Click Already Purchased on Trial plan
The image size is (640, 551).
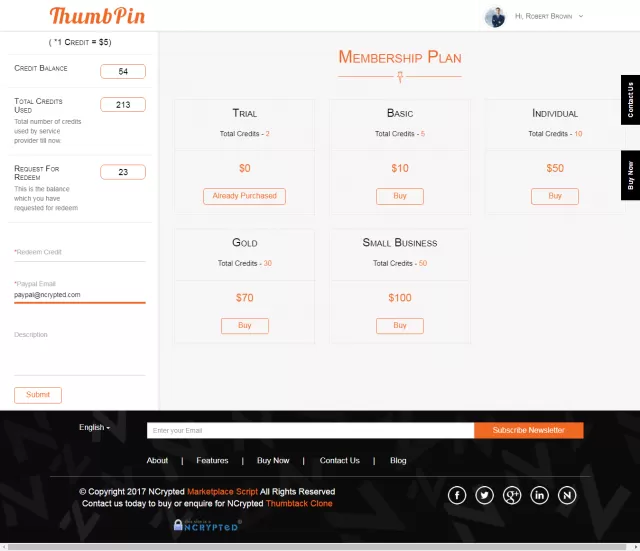tap(244, 196)
